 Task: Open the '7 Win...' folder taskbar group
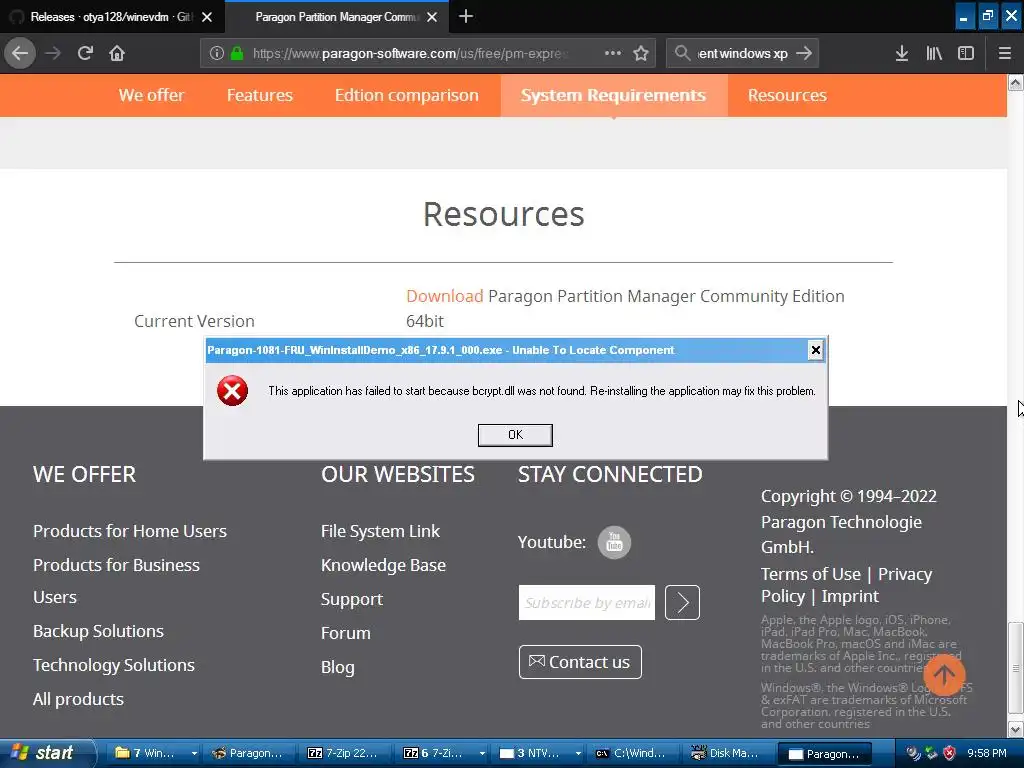155,753
